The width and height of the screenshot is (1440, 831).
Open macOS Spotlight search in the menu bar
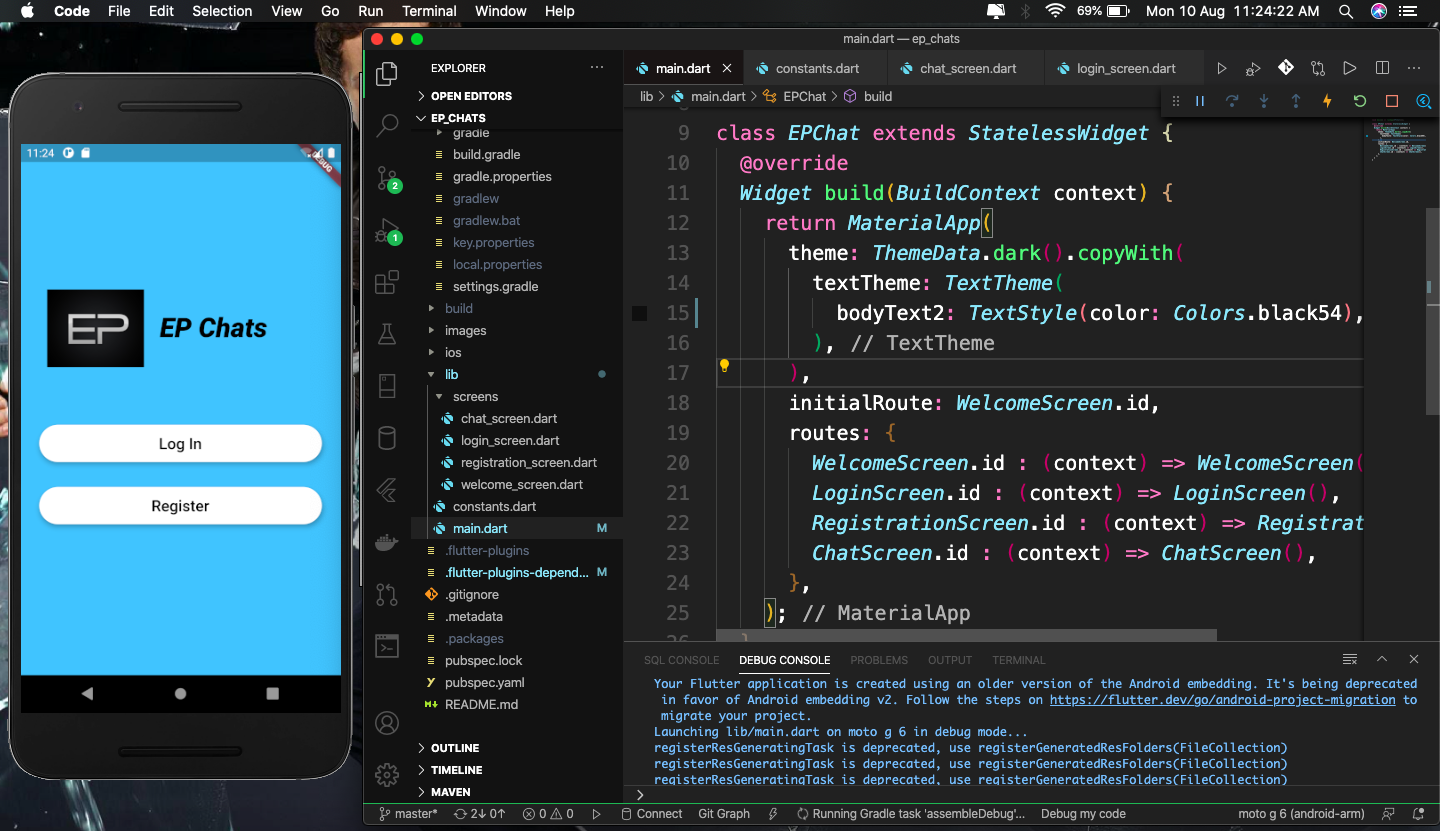point(1347,11)
